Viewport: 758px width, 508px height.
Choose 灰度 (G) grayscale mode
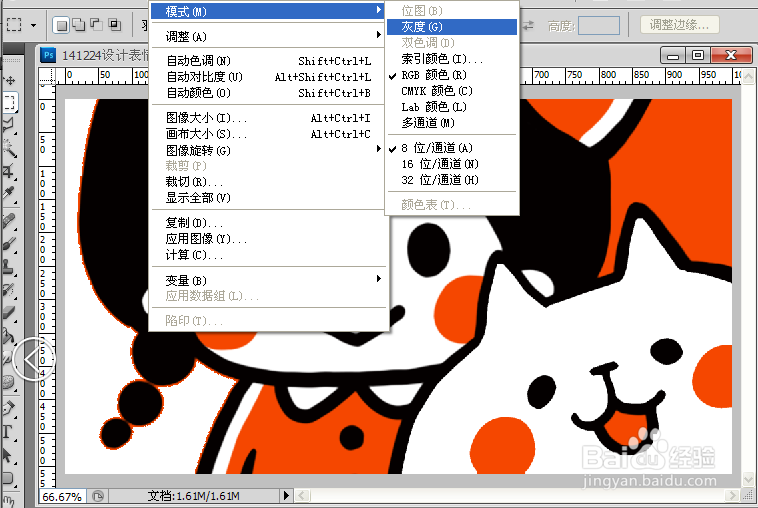(452, 27)
